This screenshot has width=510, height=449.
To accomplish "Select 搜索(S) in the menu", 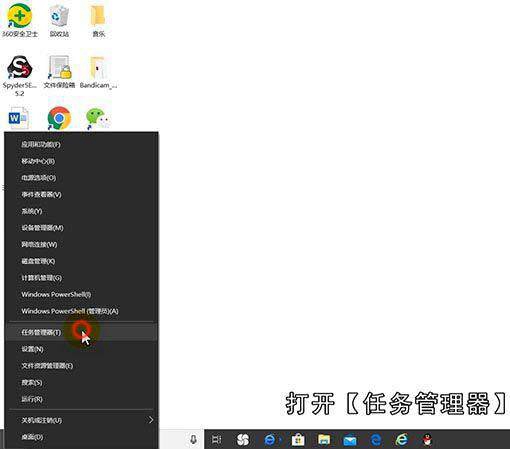I will (81, 382).
